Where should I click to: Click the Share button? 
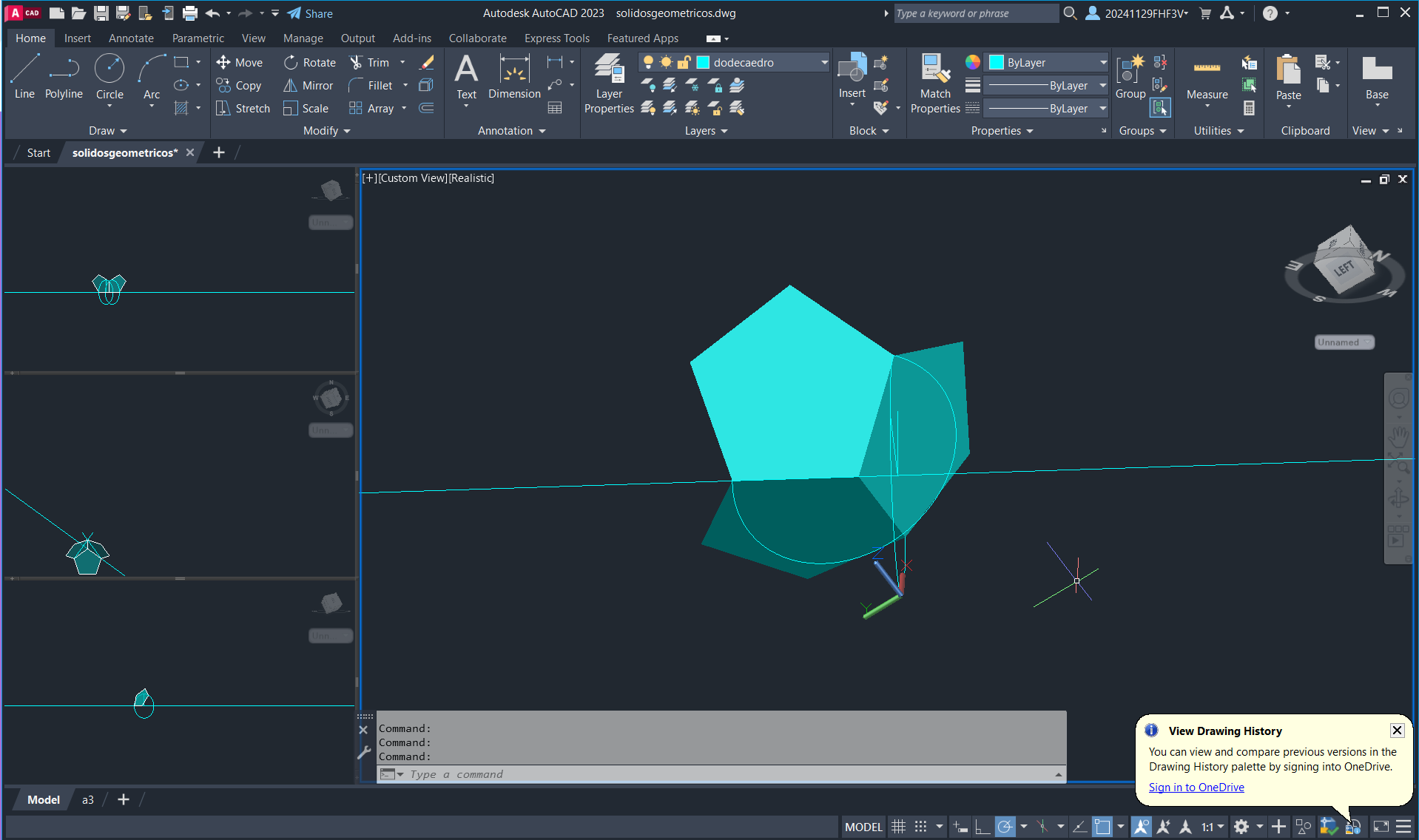click(x=310, y=13)
